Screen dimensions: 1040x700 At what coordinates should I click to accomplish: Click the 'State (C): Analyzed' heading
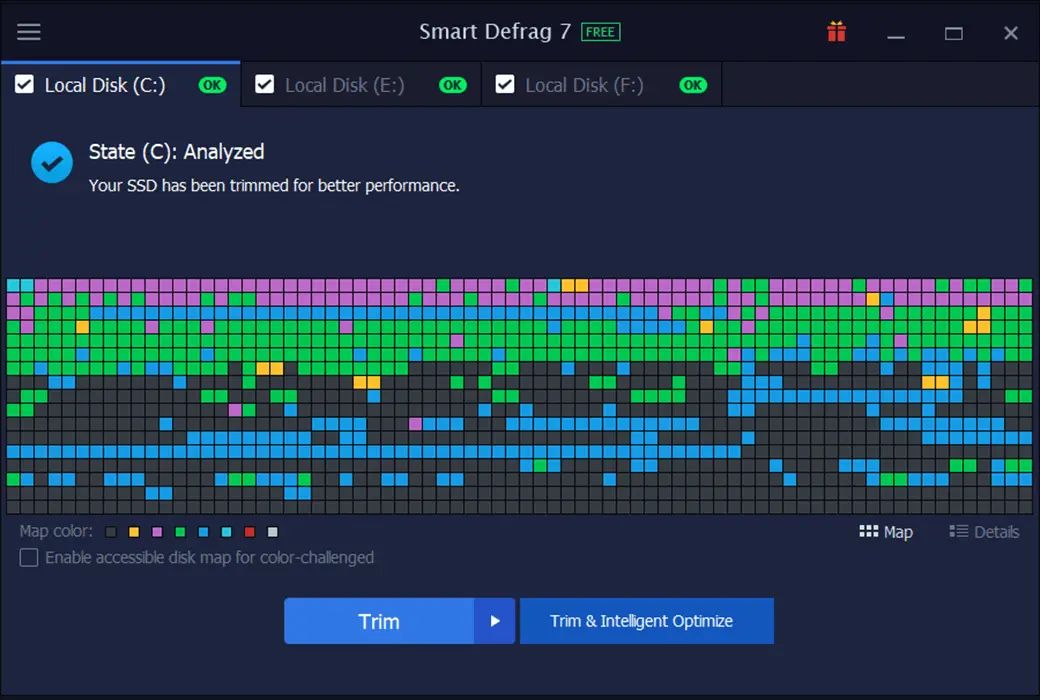click(176, 152)
